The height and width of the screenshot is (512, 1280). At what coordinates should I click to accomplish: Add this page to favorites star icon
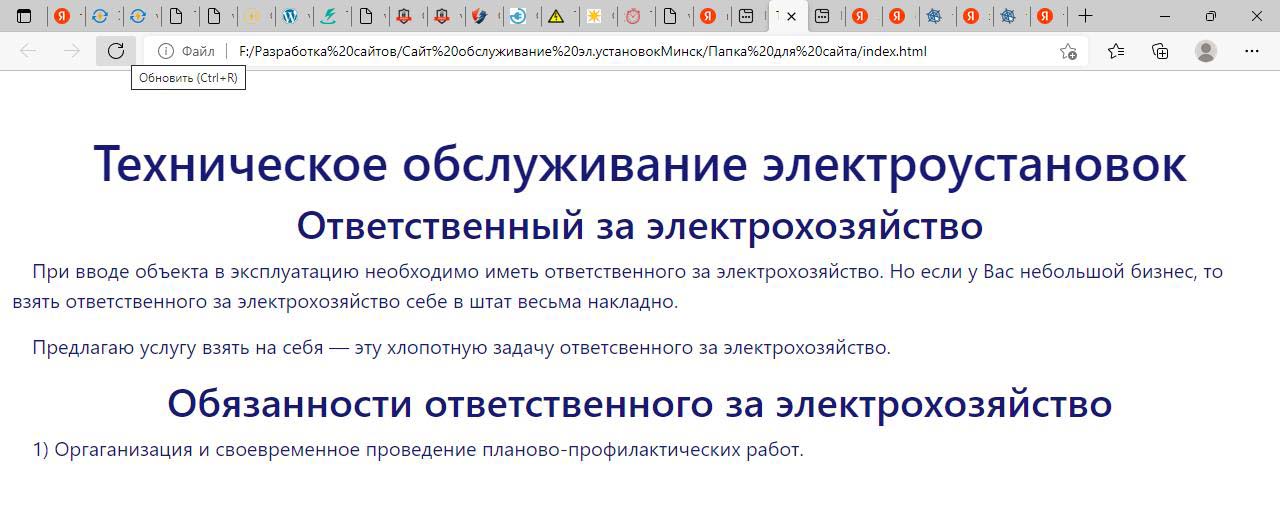(x=1068, y=51)
